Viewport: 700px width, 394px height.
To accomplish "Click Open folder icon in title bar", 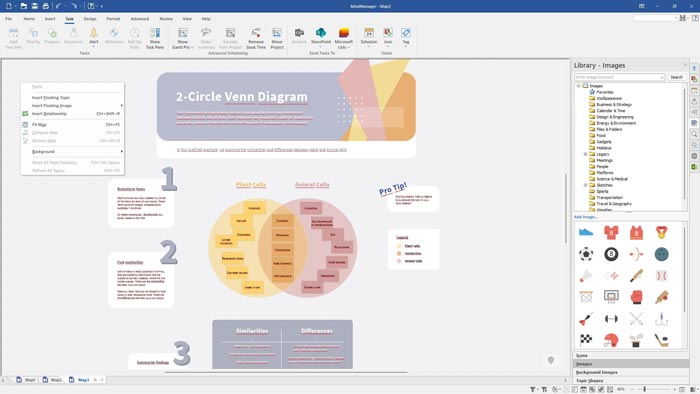I will [x=24, y=6].
